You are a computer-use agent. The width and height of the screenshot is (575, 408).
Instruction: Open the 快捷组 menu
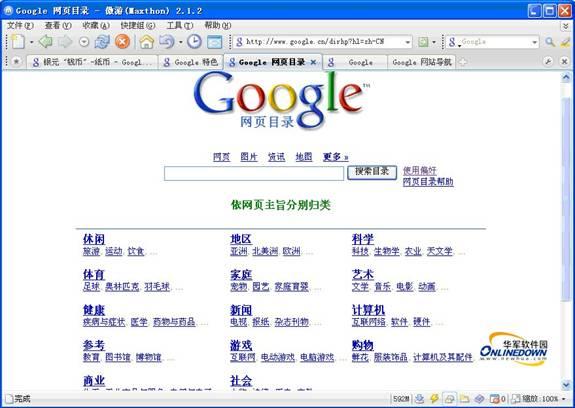[x=138, y=26]
